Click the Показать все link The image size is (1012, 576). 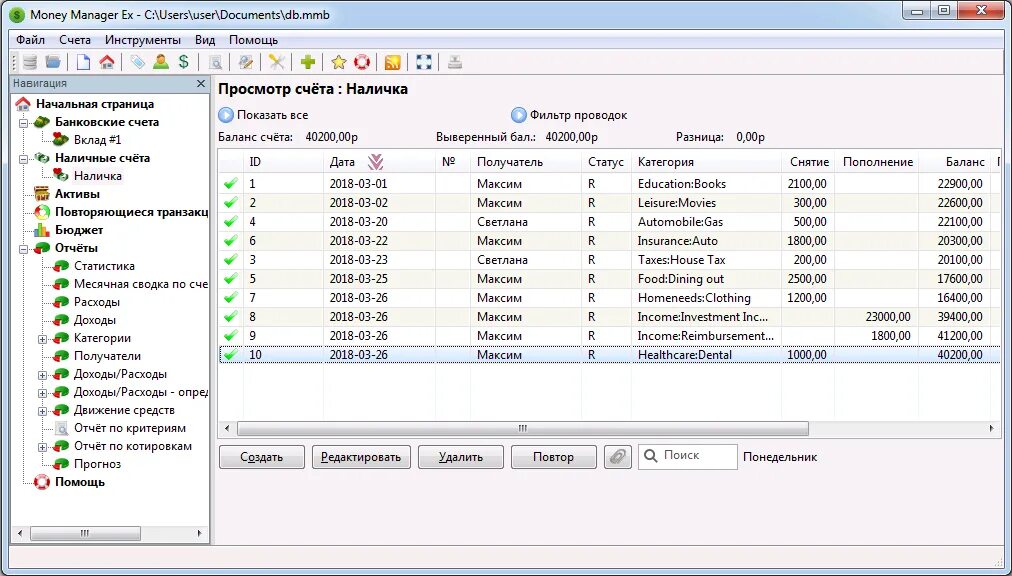[272, 115]
